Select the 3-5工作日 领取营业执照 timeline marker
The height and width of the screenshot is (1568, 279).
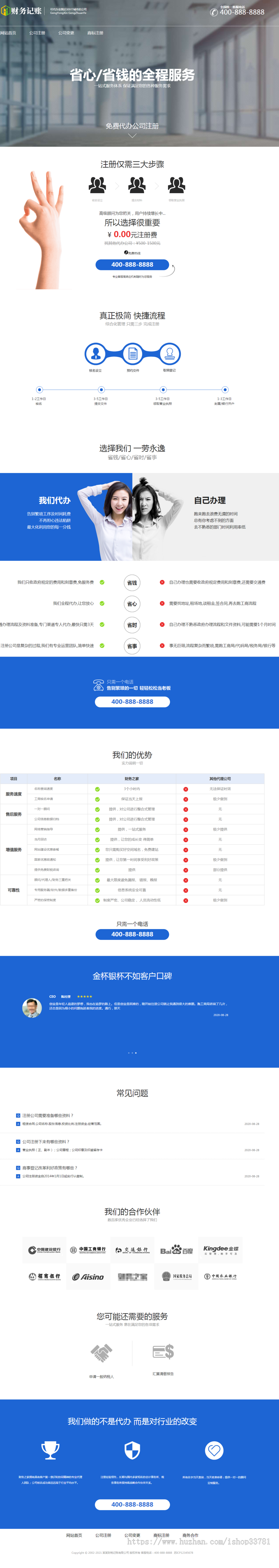(163, 390)
